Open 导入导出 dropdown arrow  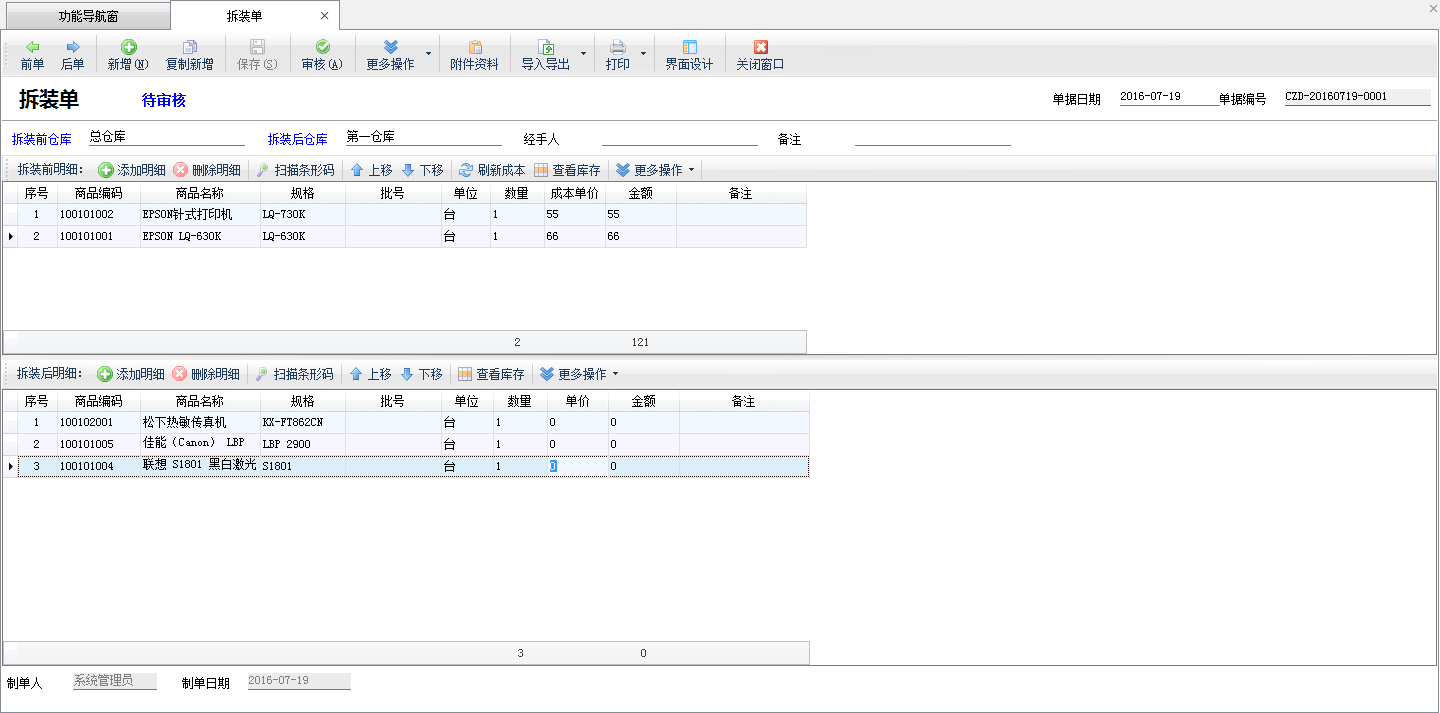click(x=583, y=53)
